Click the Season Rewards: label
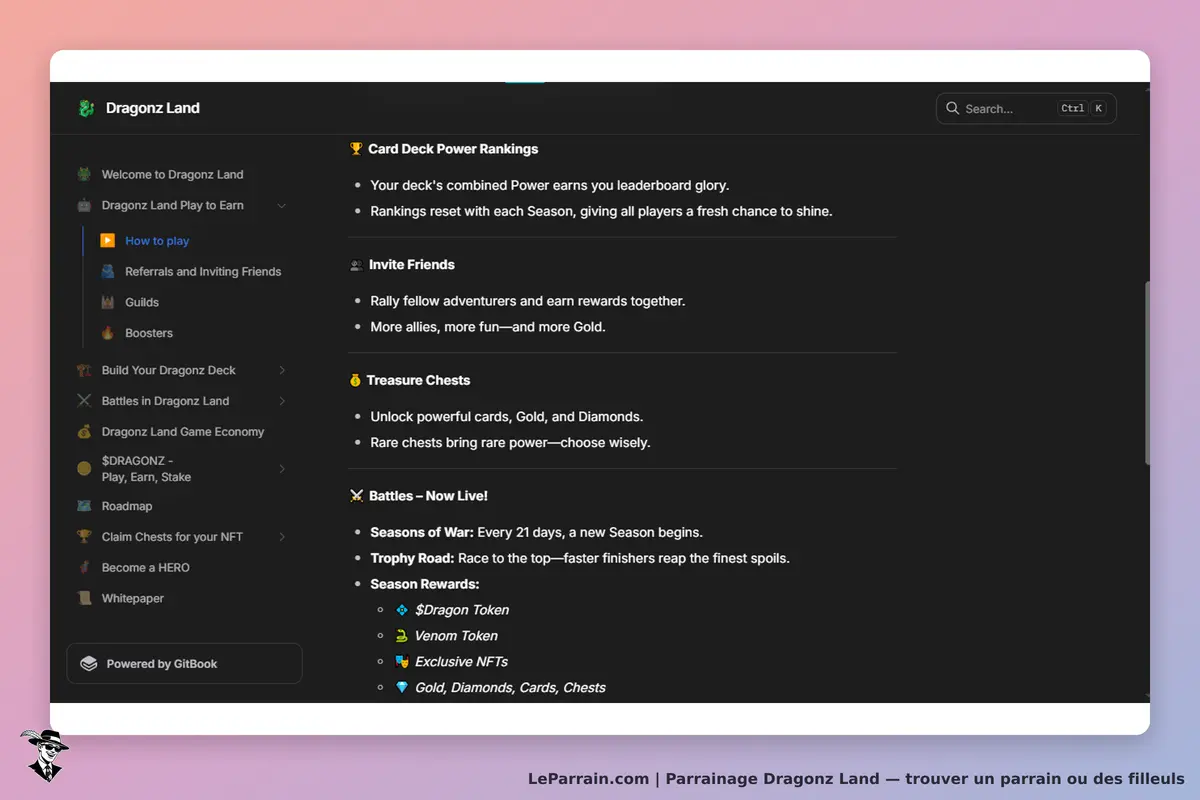This screenshot has width=1200, height=800. coord(425,584)
